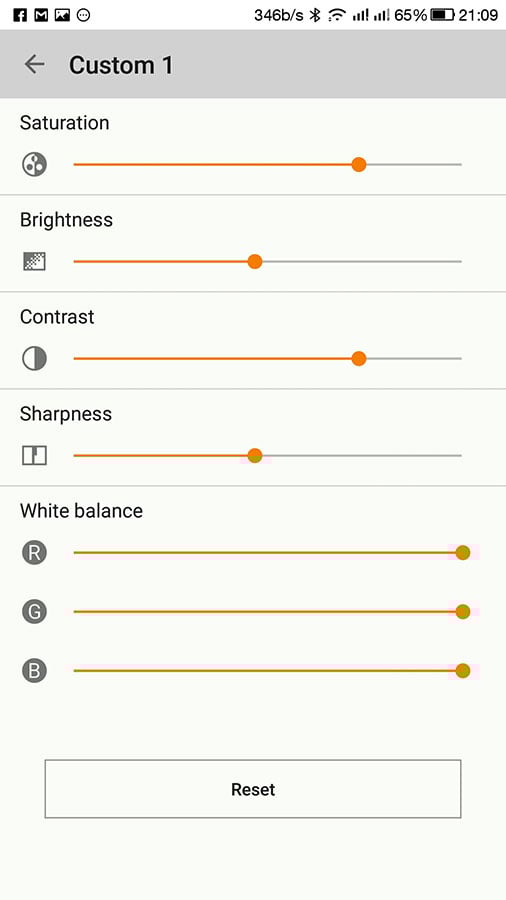Tap the Brightness gradient icon
This screenshot has width=506, height=900.
[x=34, y=262]
